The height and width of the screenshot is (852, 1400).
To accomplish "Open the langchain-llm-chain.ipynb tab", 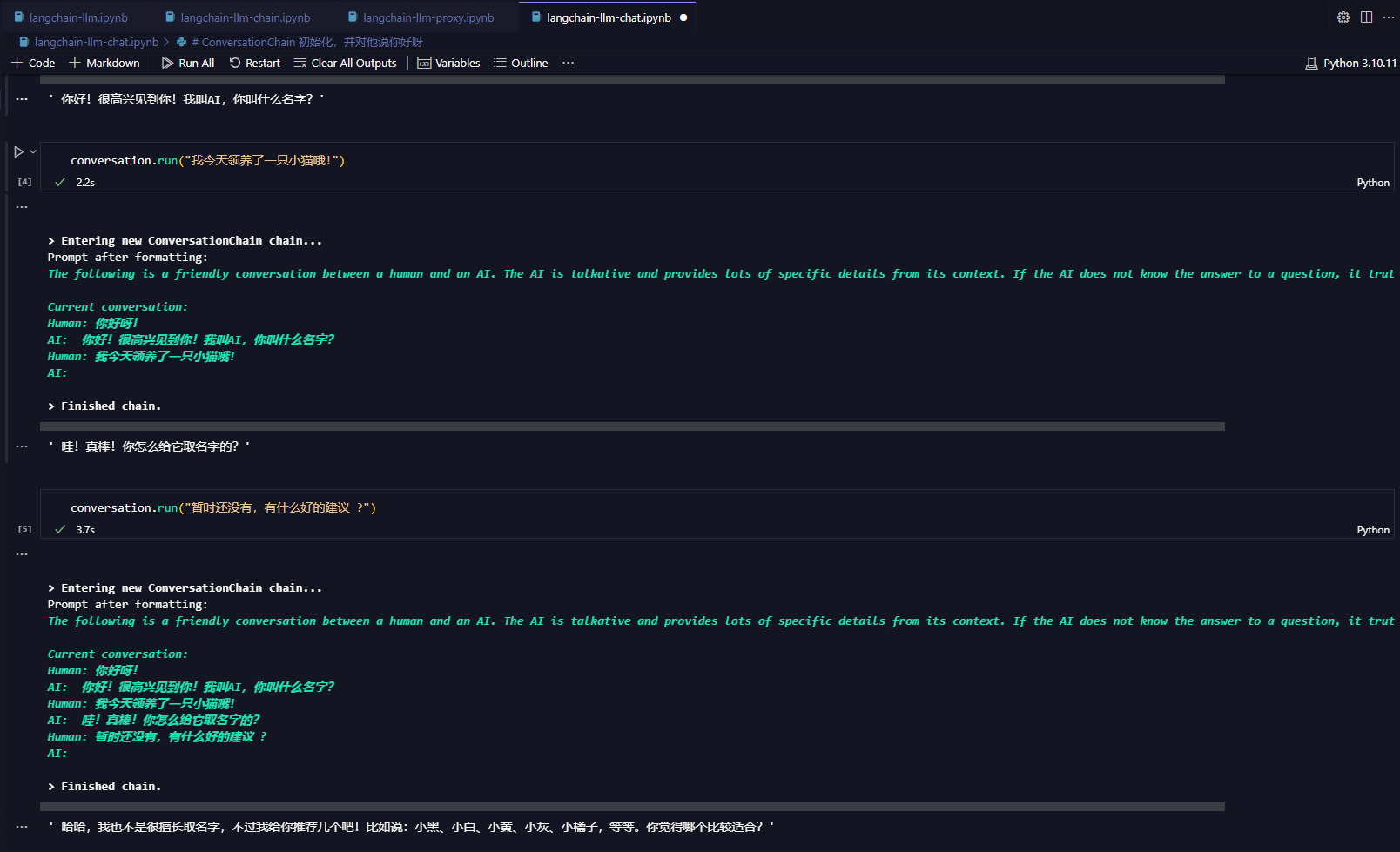I will [238, 17].
